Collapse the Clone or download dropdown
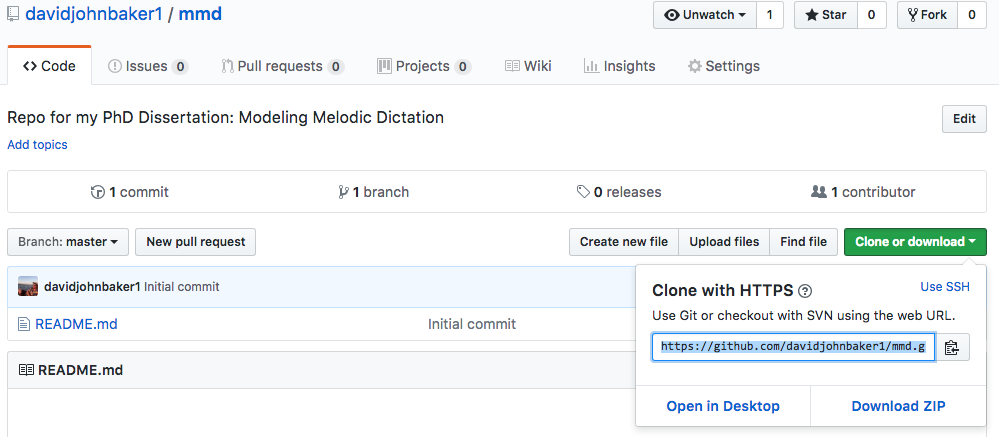The image size is (999, 437). click(x=916, y=242)
